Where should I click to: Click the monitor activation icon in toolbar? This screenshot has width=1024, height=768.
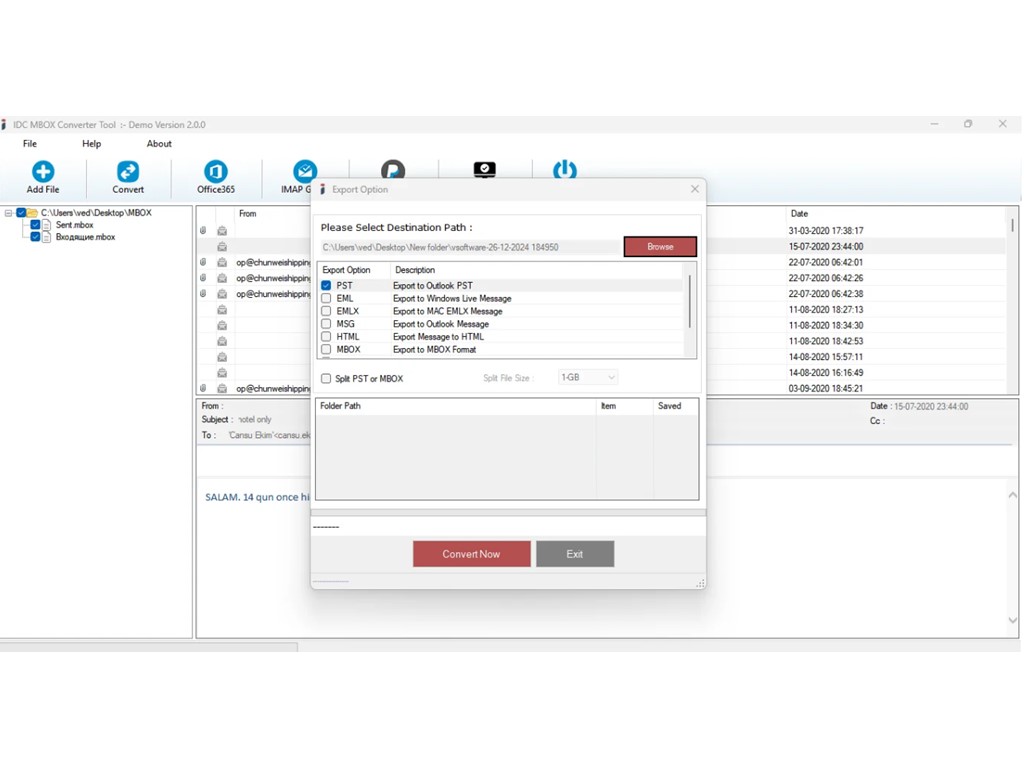pyautogui.click(x=485, y=170)
